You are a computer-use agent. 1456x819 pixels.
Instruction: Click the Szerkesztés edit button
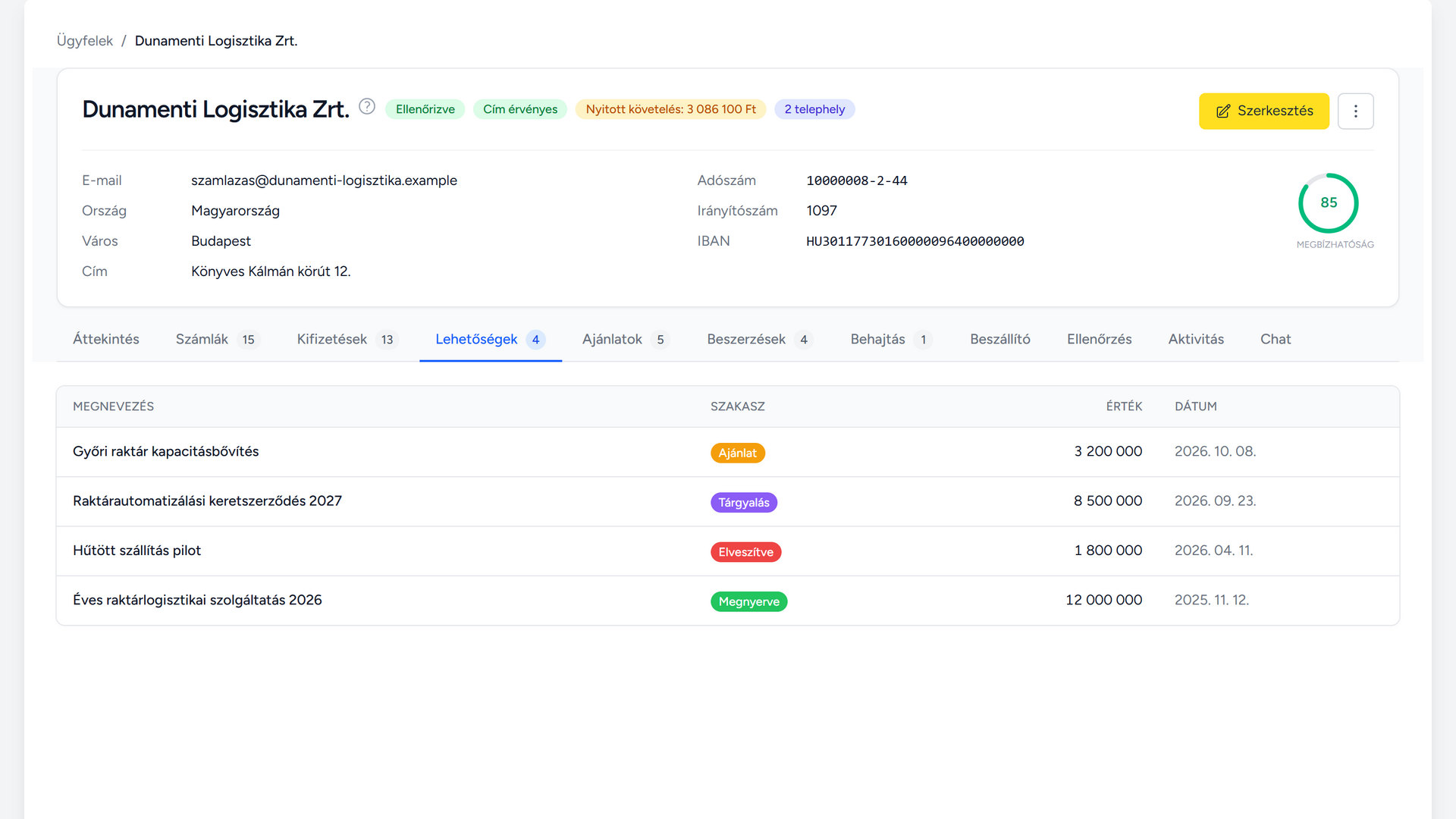[x=1263, y=111]
